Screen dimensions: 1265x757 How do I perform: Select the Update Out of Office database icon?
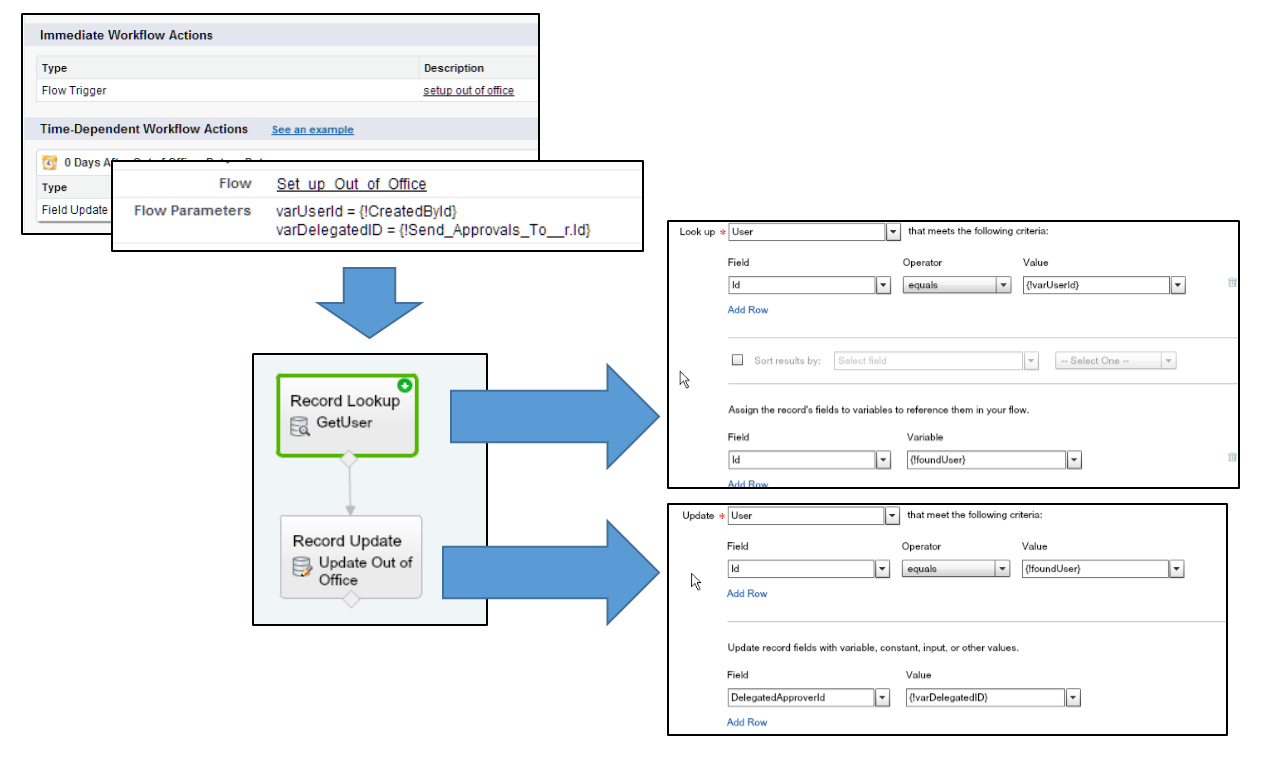[302, 568]
